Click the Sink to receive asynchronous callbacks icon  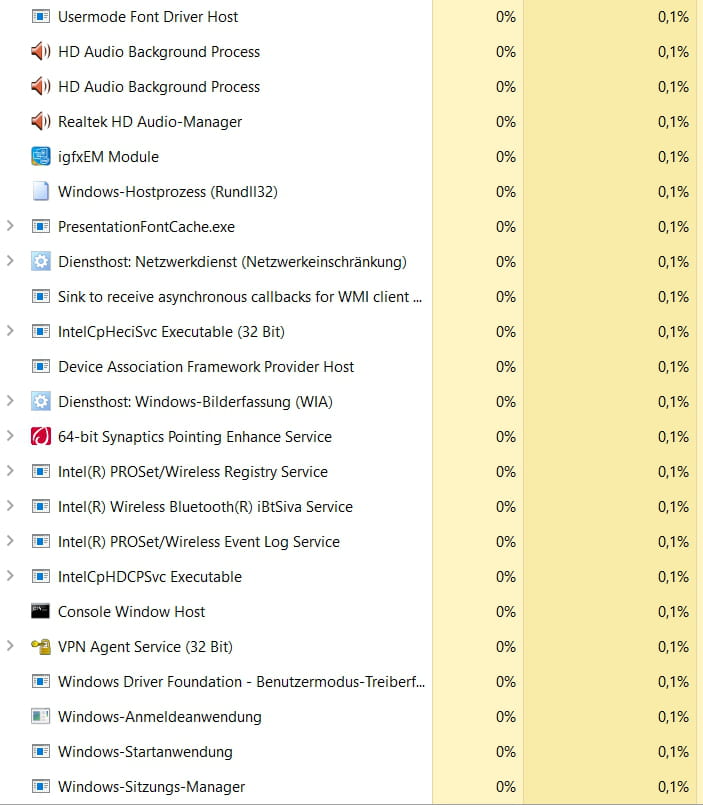point(41,296)
